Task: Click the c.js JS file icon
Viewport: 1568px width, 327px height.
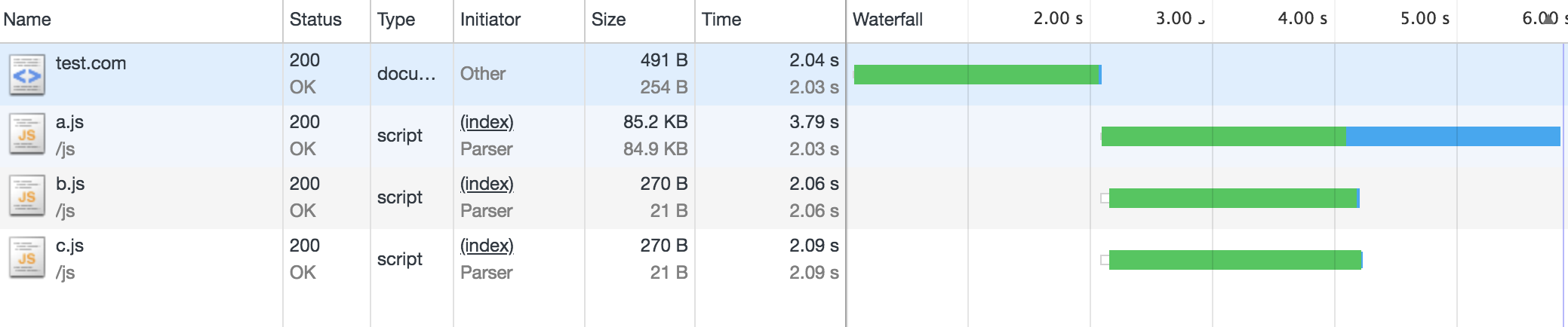Action: (27, 259)
